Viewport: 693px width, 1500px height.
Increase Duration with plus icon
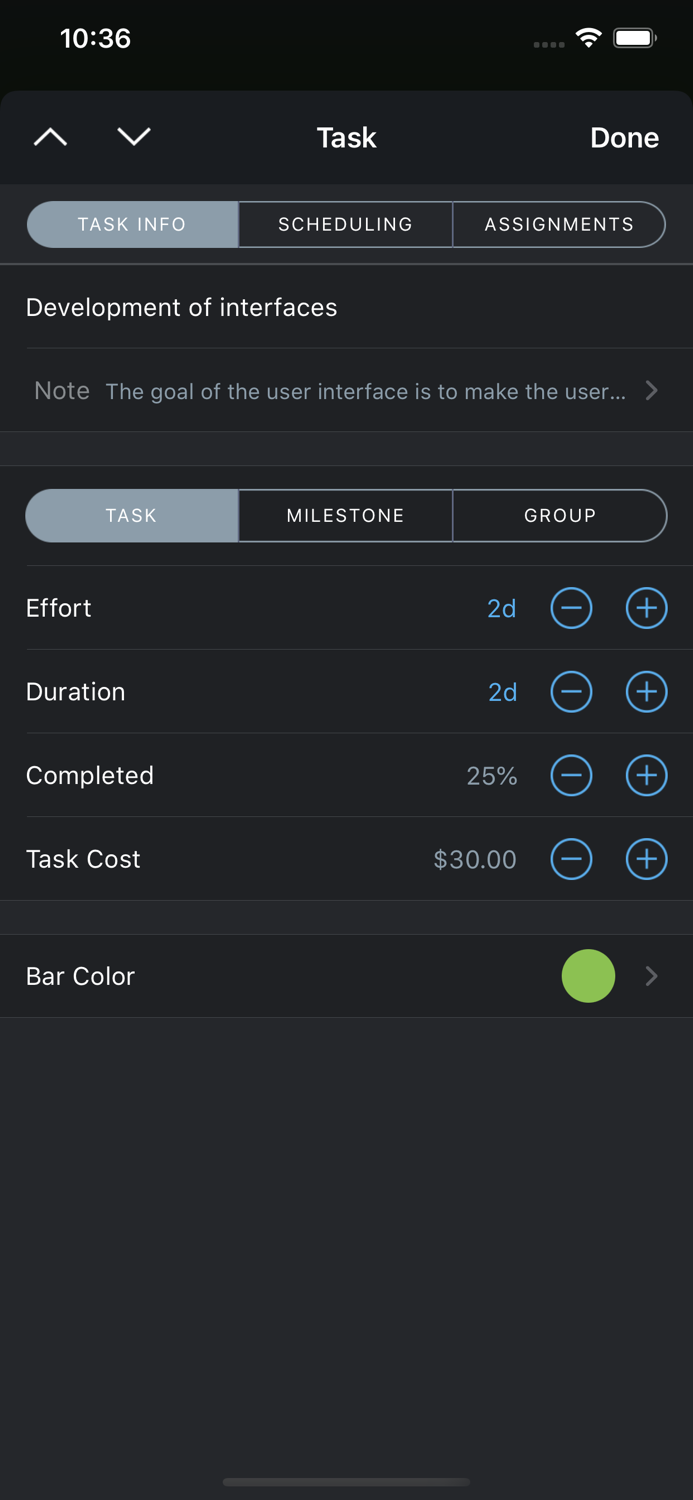(646, 692)
